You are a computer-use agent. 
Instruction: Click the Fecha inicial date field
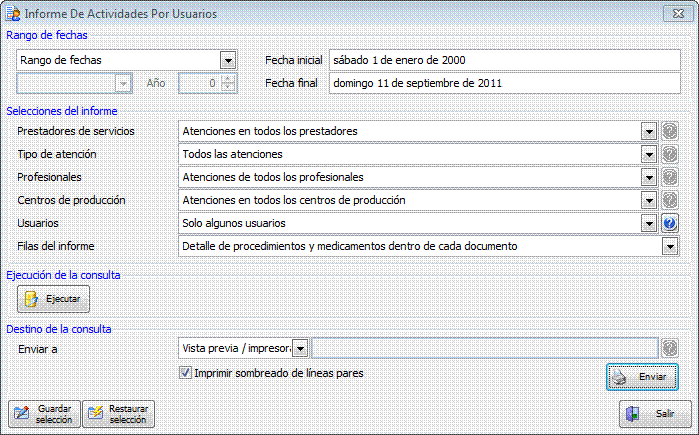[x=505, y=60]
